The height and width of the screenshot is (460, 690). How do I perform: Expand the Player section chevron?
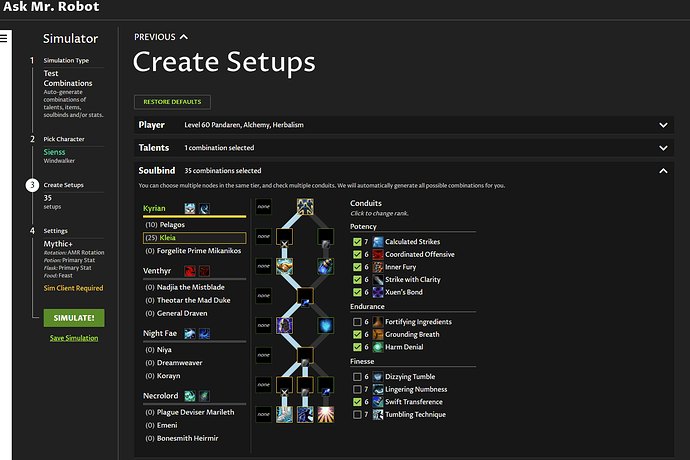coord(663,125)
